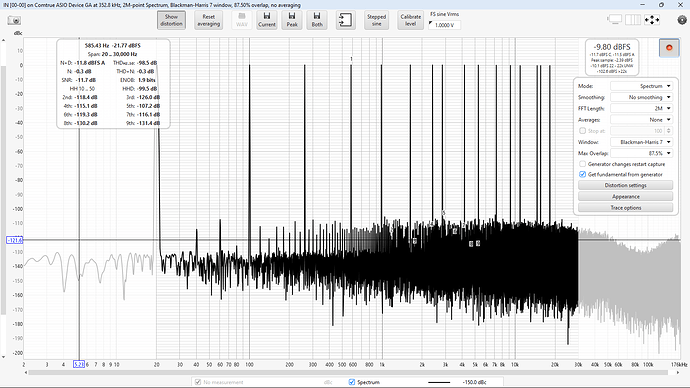Click the Spectrum trace line sample
Viewport: 690px width, 388px height.
(439, 382)
